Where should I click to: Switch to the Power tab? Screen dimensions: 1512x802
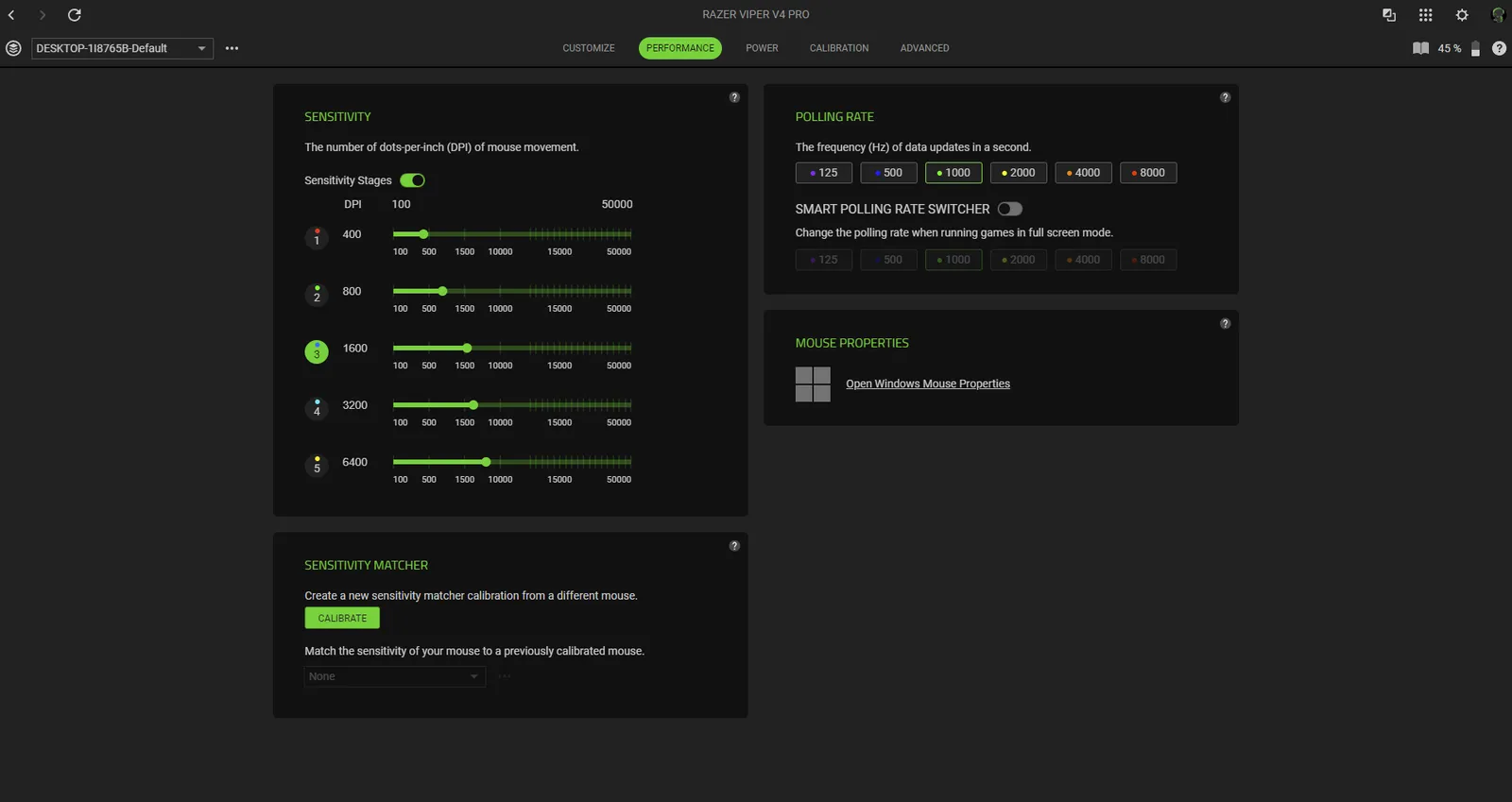click(762, 48)
